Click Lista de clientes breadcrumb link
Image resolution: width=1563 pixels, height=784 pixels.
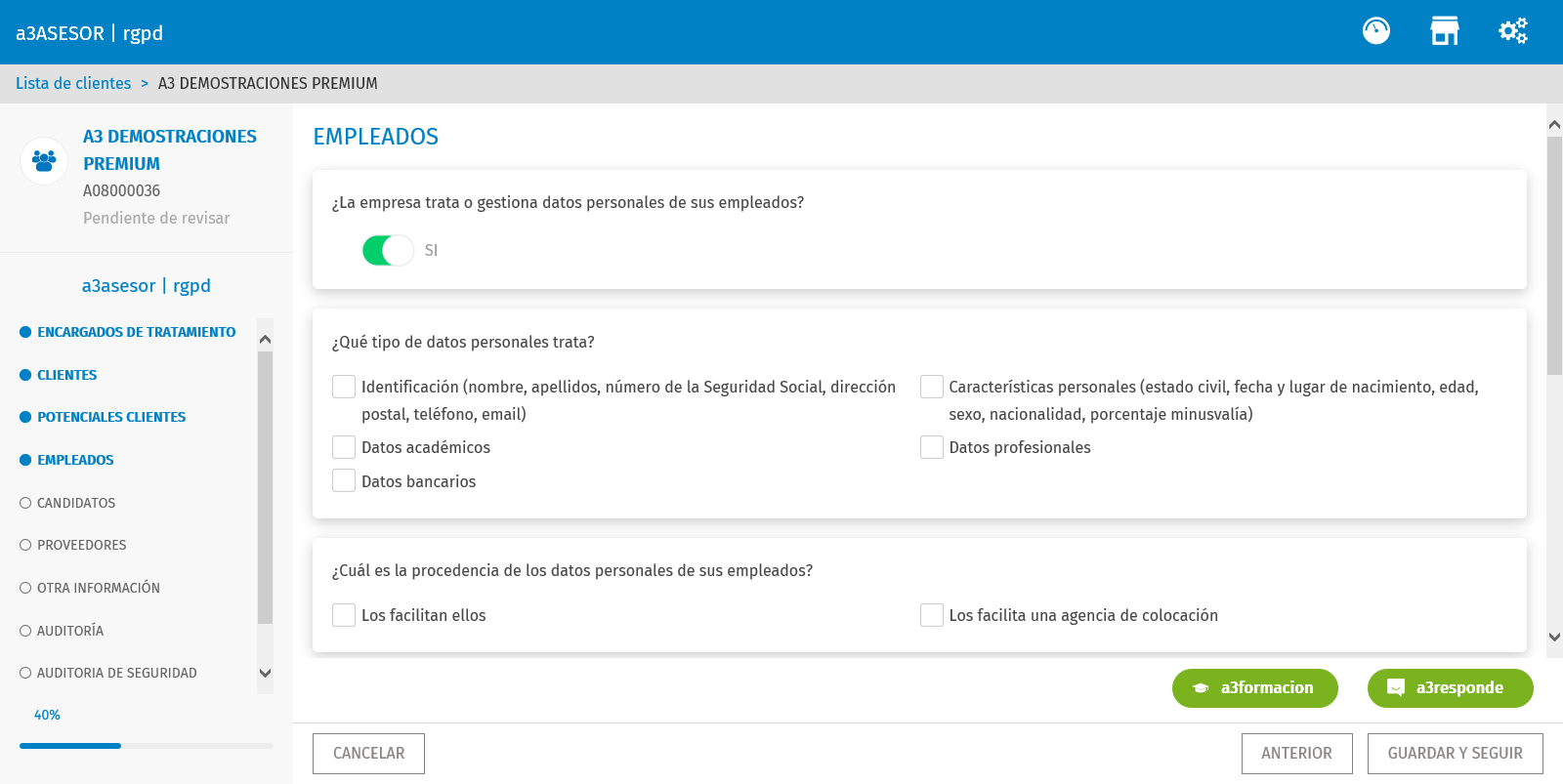(73, 83)
